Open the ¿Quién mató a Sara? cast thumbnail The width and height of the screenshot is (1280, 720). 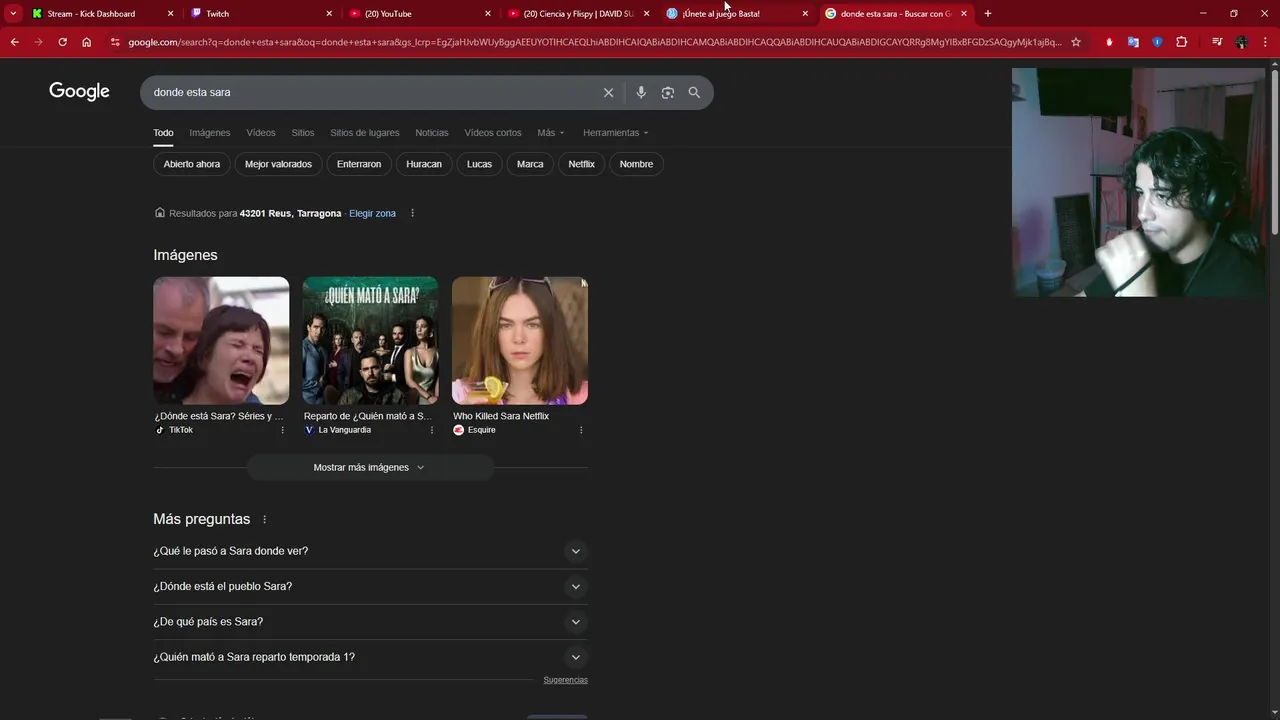[370, 340]
